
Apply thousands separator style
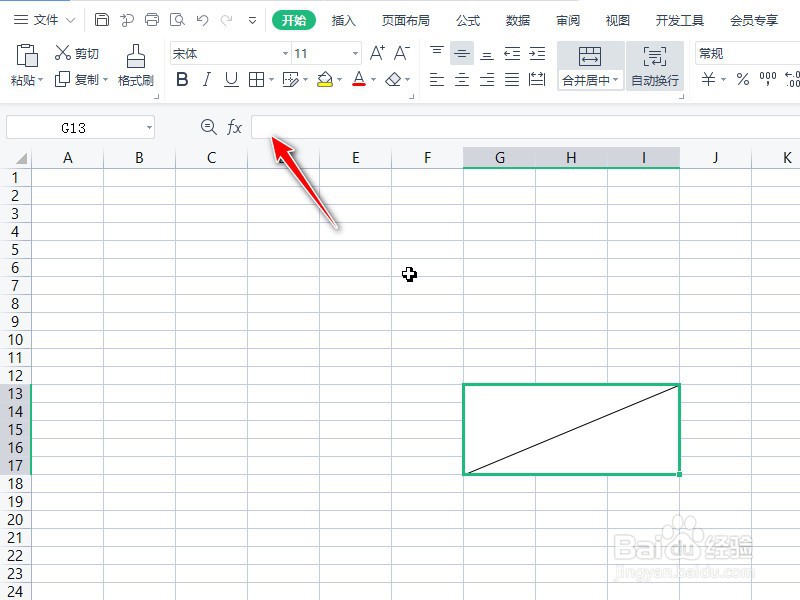click(x=768, y=78)
